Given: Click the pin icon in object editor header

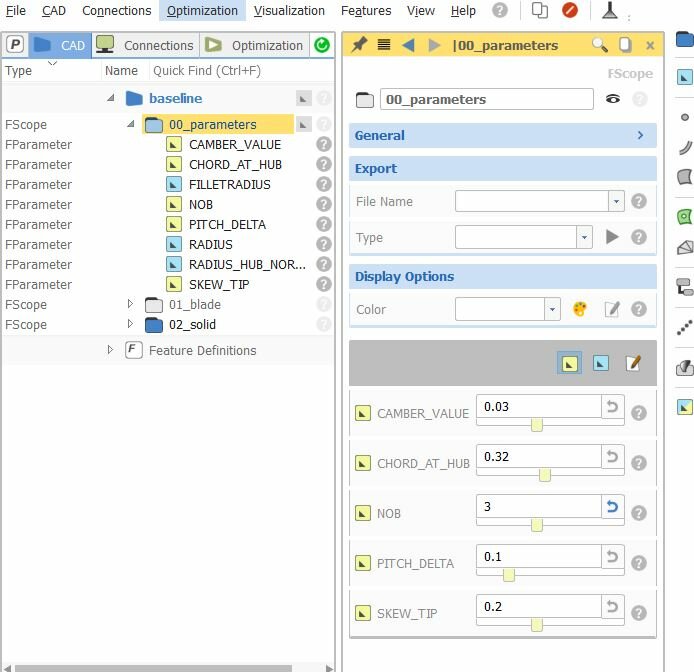Looking at the screenshot, I should coord(359,45).
